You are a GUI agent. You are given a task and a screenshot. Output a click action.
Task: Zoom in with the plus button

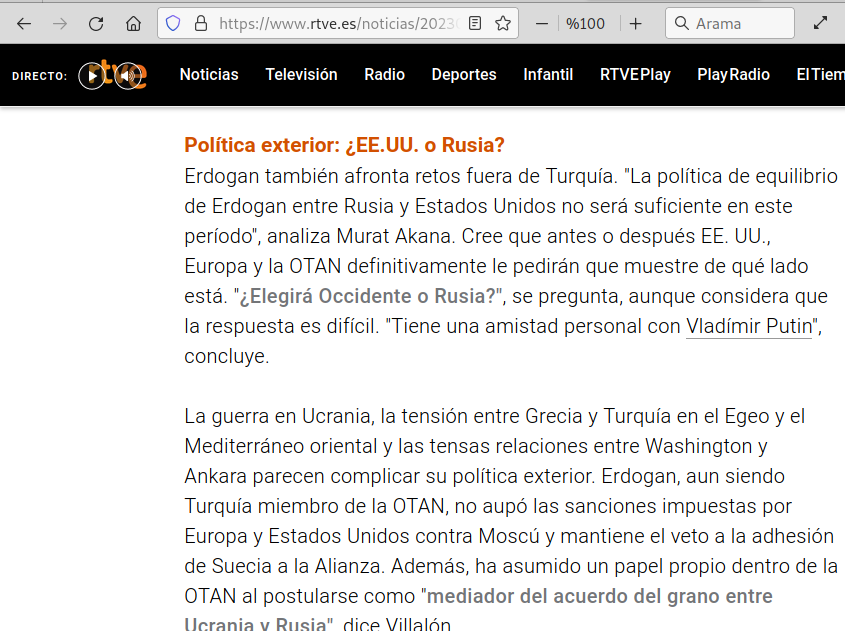(x=635, y=23)
